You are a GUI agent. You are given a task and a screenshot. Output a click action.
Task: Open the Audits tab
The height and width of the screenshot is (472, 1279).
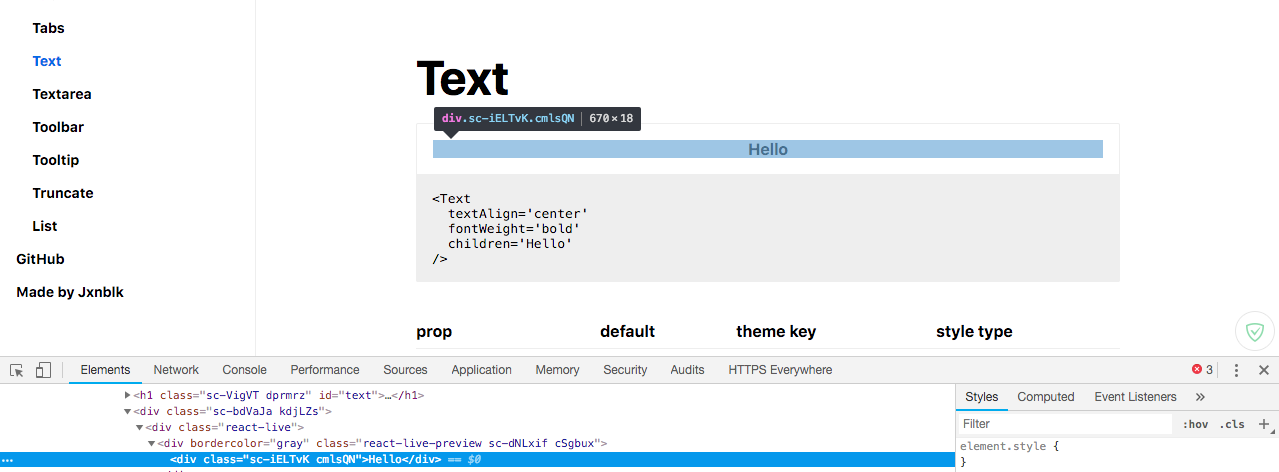click(687, 370)
